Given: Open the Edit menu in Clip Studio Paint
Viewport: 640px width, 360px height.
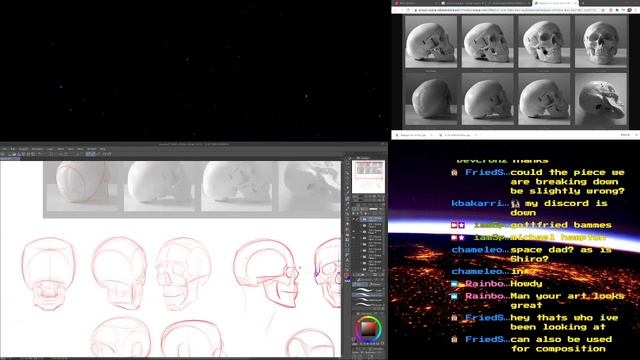Looking at the screenshot, I should pos(13,149).
